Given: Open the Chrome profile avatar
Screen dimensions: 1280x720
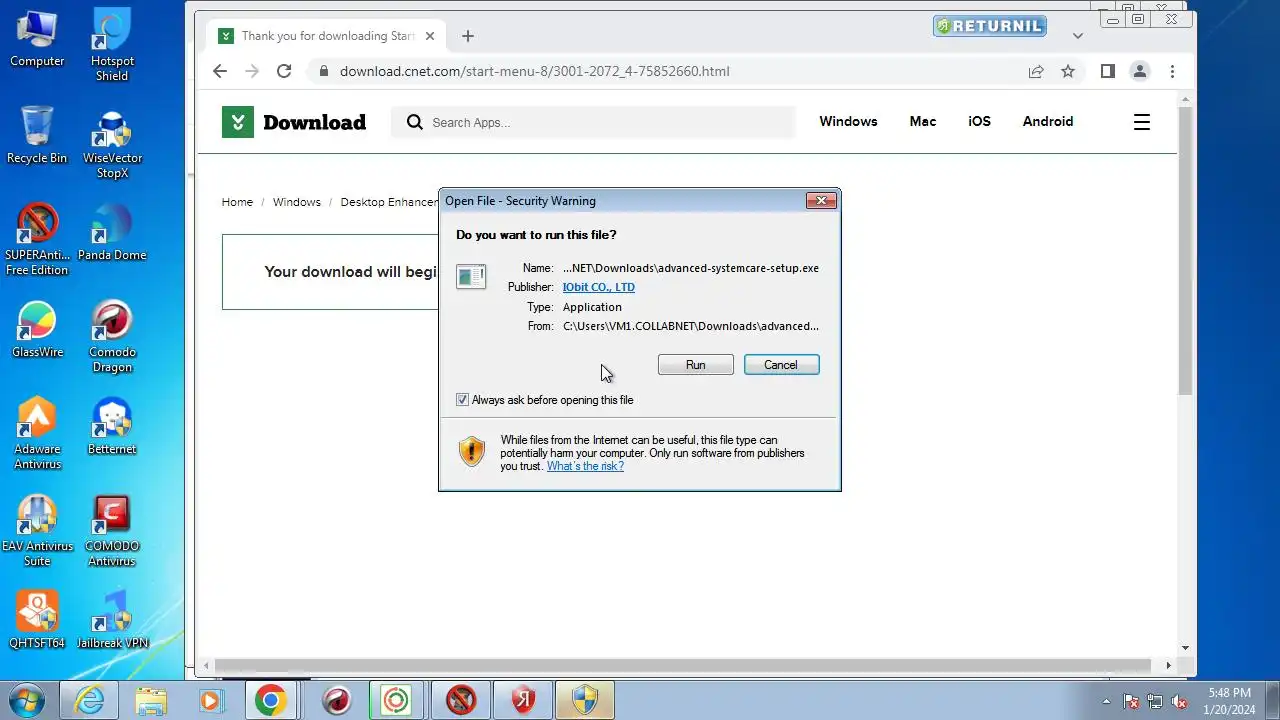Looking at the screenshot, I should 1140,71.
